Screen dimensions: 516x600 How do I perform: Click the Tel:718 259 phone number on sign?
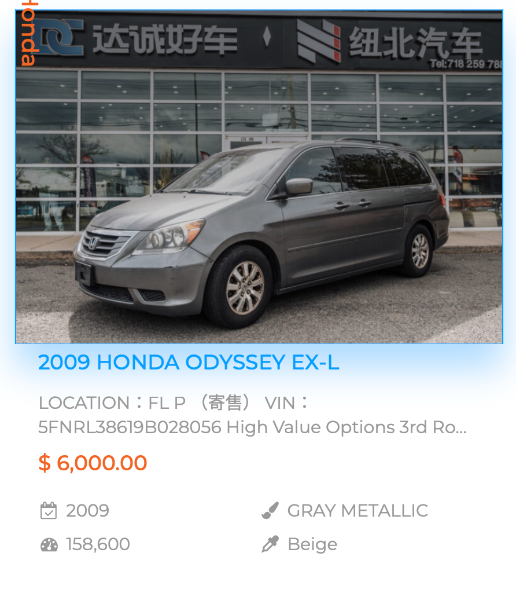pyautogui.click(x=465, y=64)
